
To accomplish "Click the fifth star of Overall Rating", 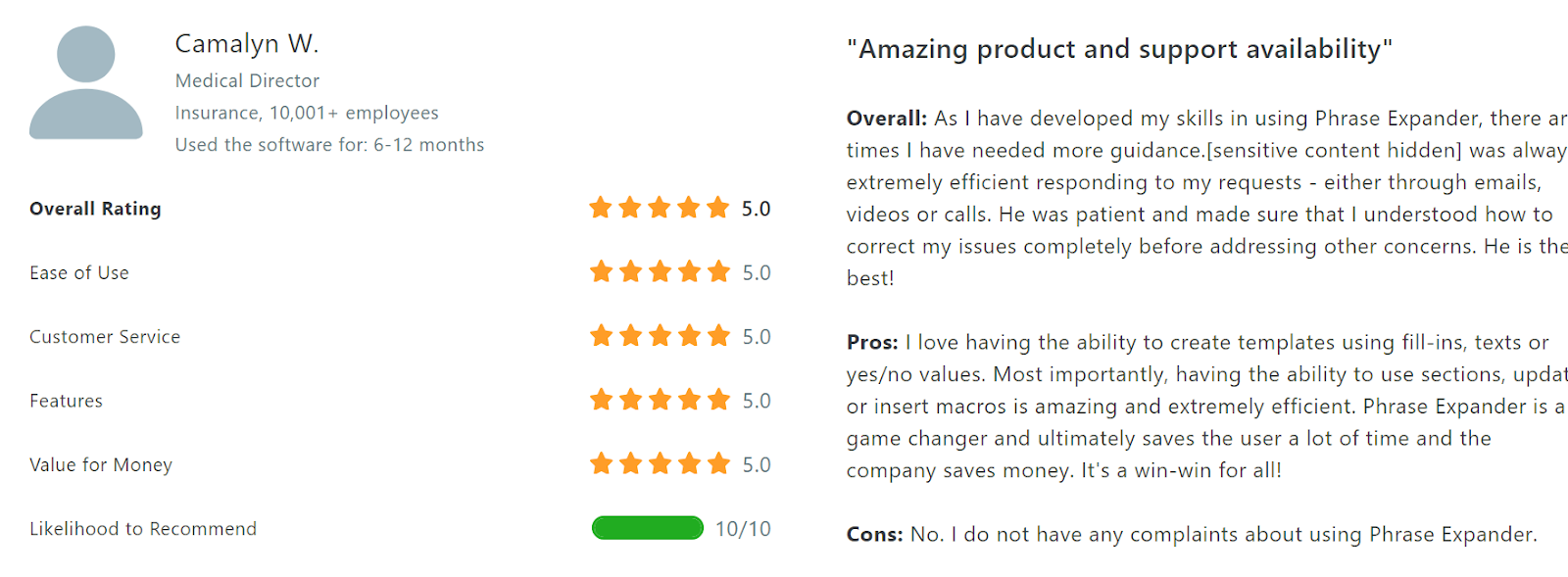I will [718, 208].
